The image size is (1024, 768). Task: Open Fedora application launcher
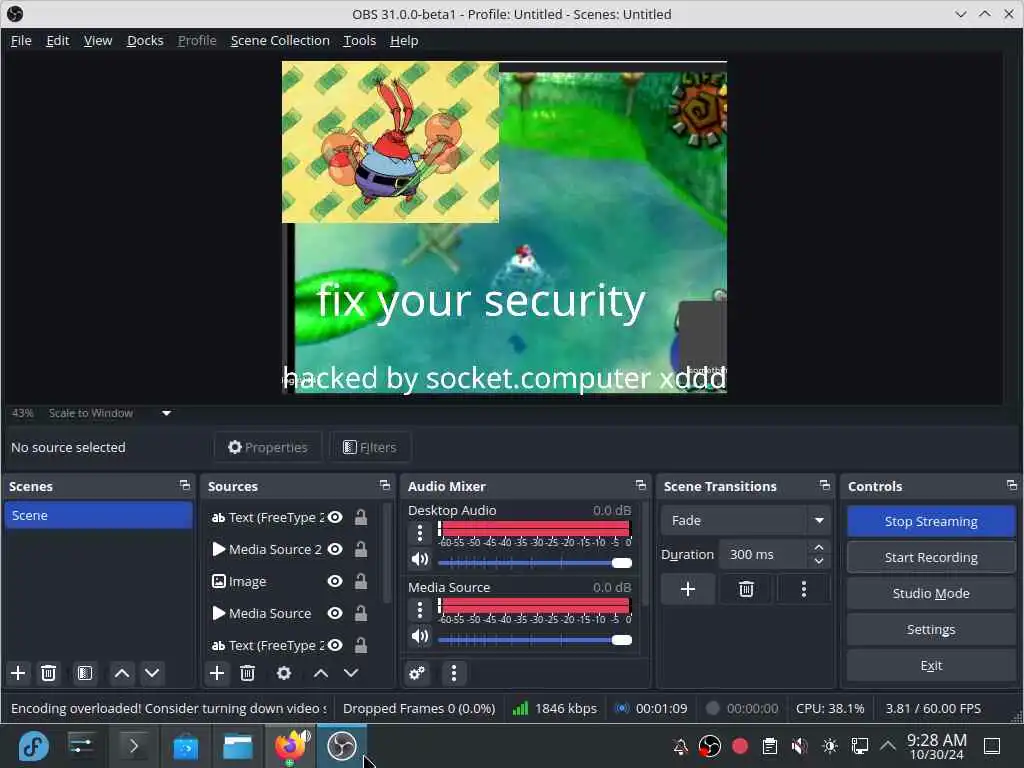tap(33, 746)
